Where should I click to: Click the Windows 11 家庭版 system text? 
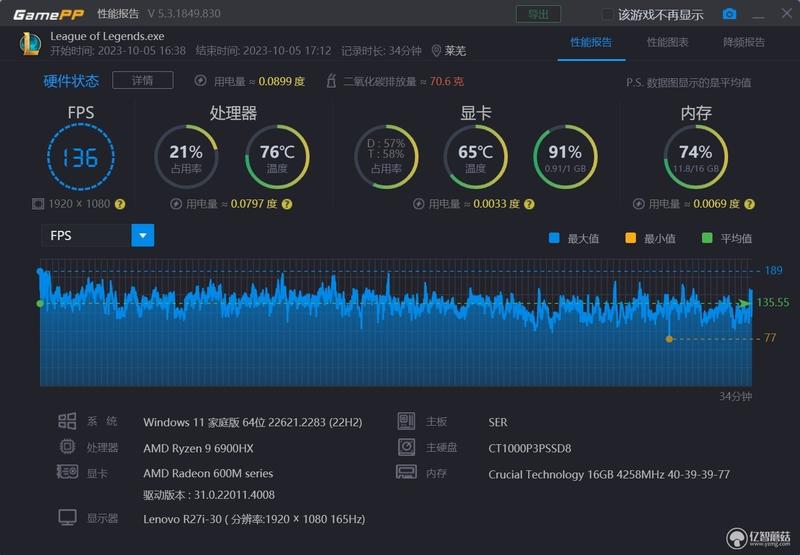pyautogui.click(x=253, y=422)
